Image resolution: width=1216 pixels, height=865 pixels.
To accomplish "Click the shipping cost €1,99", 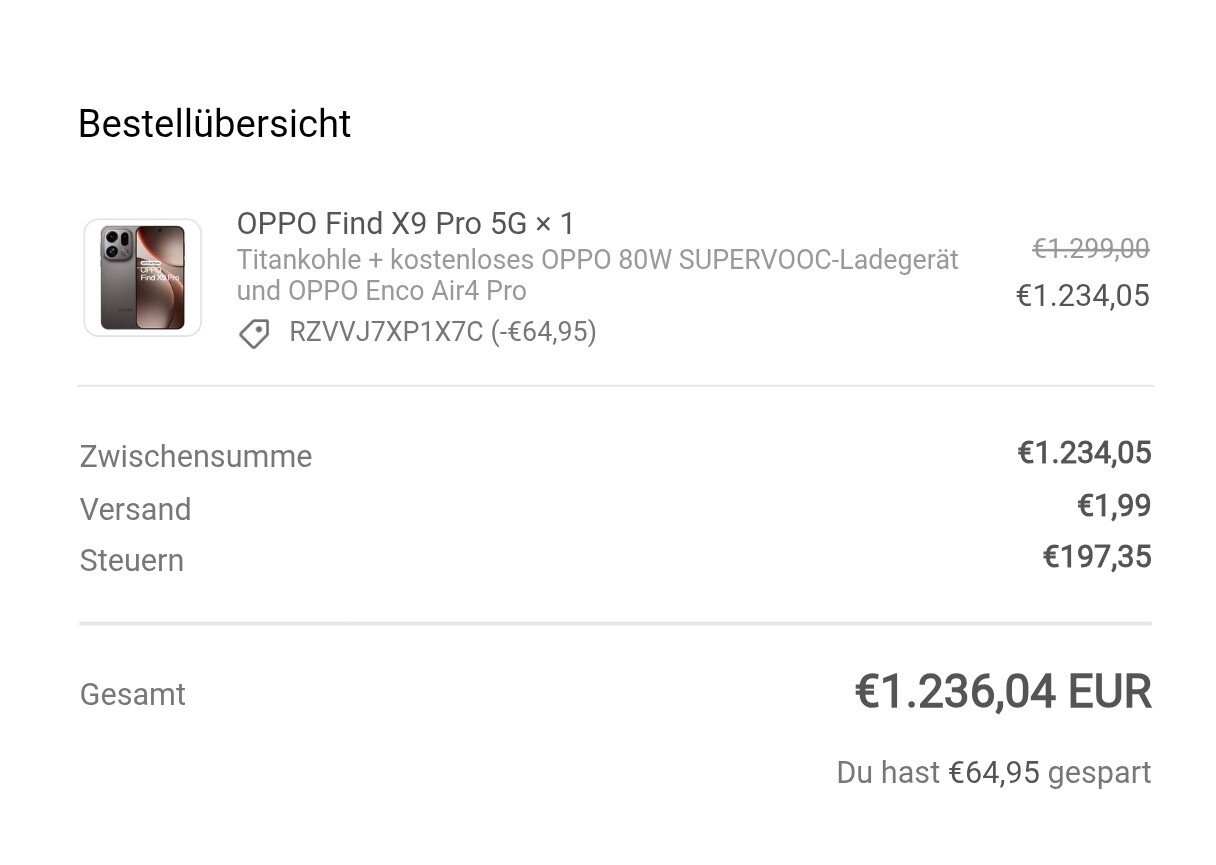I will click(1113, 506).
